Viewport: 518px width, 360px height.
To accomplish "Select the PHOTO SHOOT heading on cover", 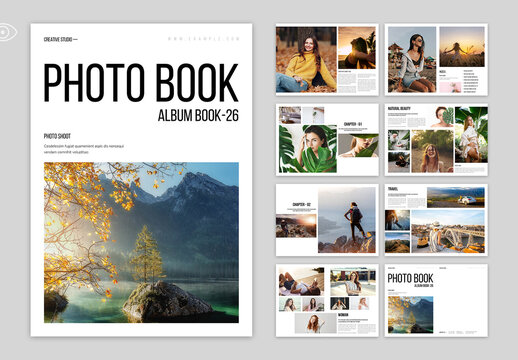I will click(x=57, y=136).
